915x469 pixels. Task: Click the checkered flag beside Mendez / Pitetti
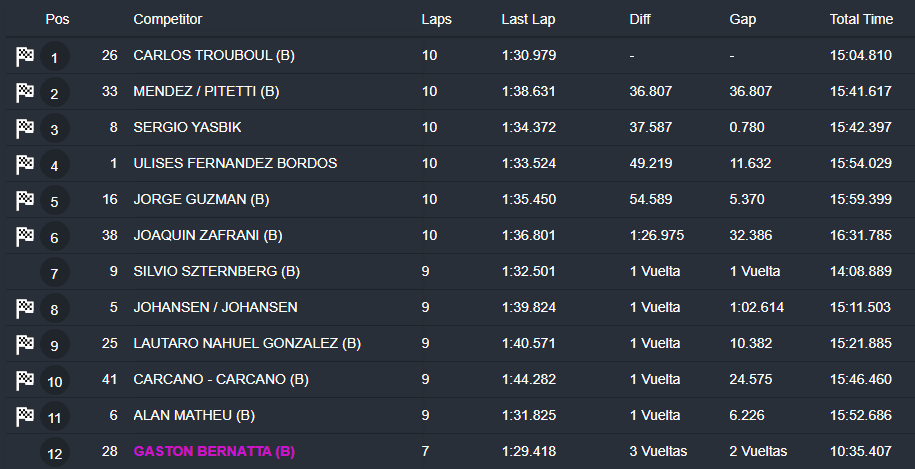[25, 93]
